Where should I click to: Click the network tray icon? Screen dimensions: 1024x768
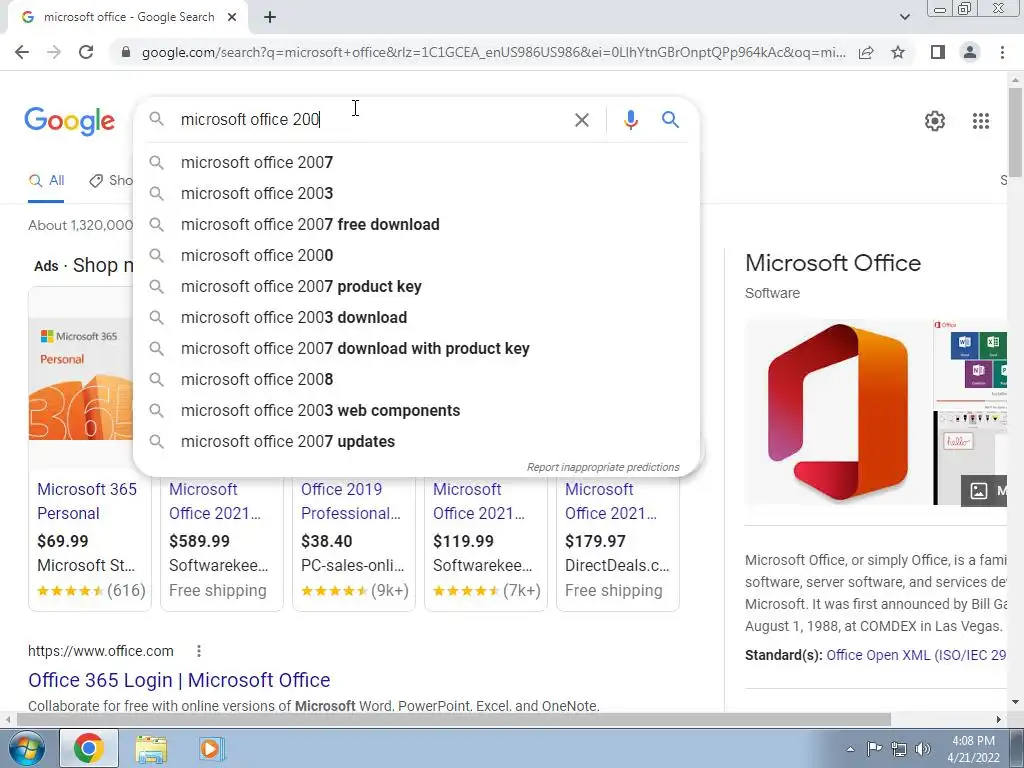click(899, 749)
